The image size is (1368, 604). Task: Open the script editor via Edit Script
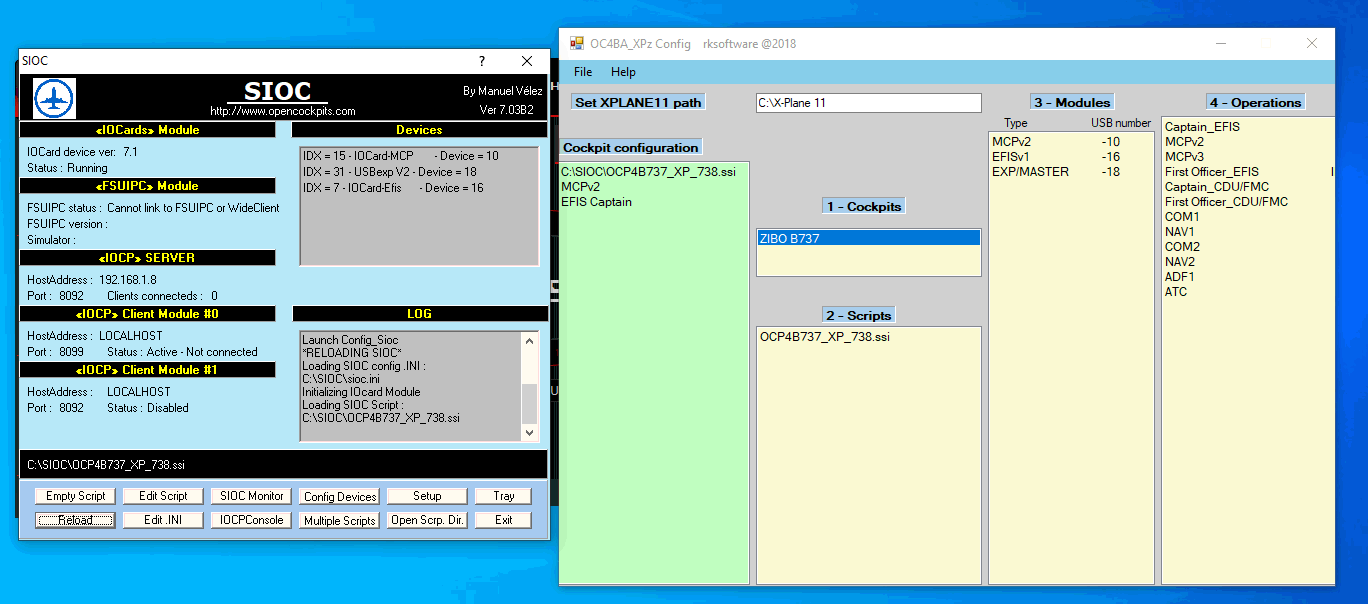(162, 495)
